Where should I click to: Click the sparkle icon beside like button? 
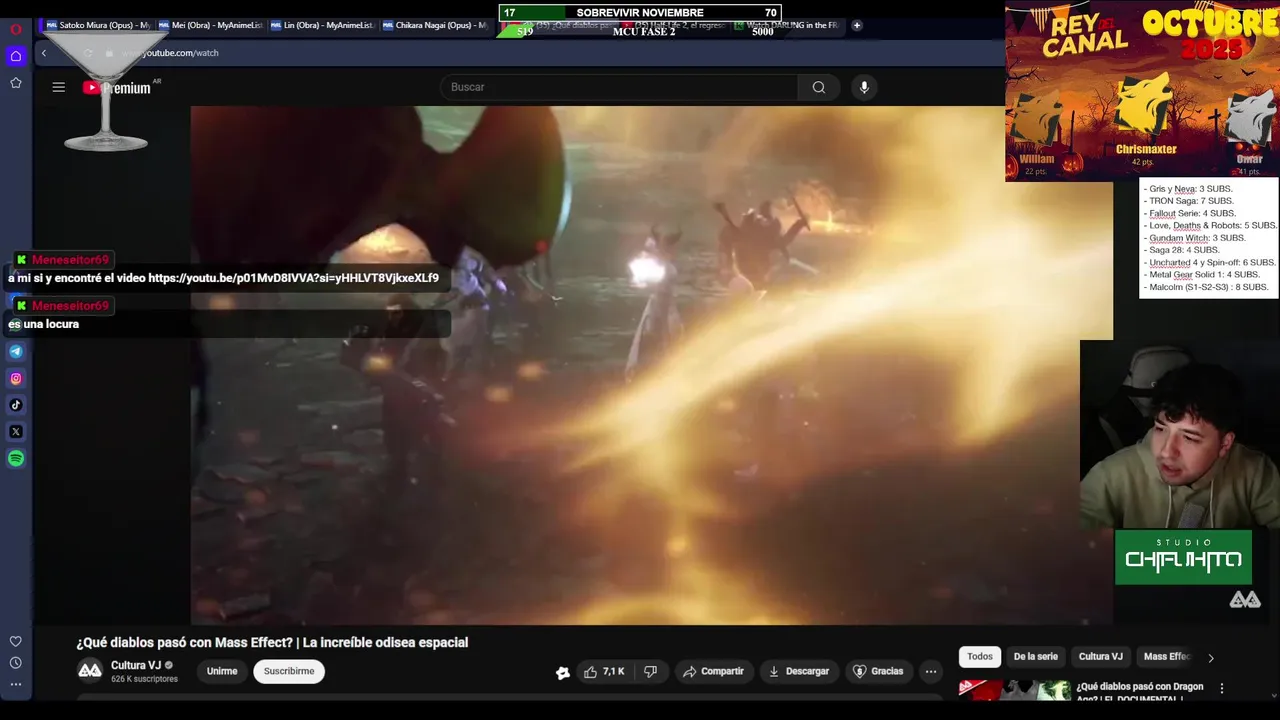click(563, 673)
